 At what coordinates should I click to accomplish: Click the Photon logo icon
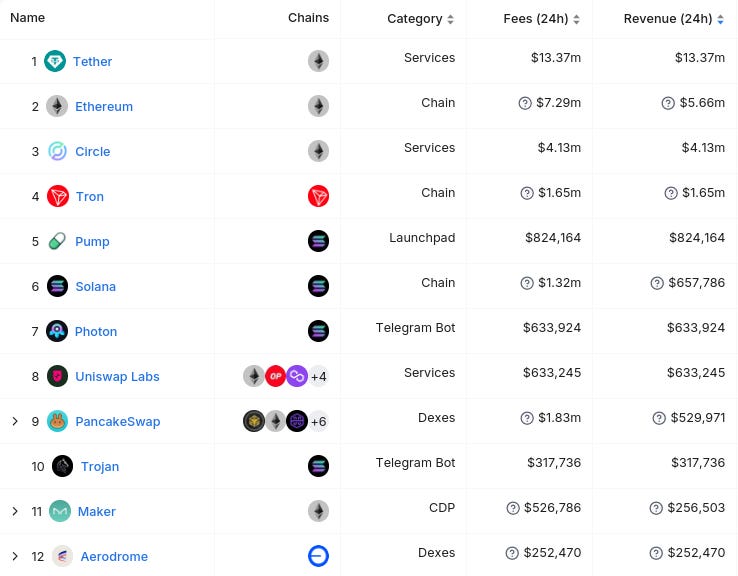[57, 331]
